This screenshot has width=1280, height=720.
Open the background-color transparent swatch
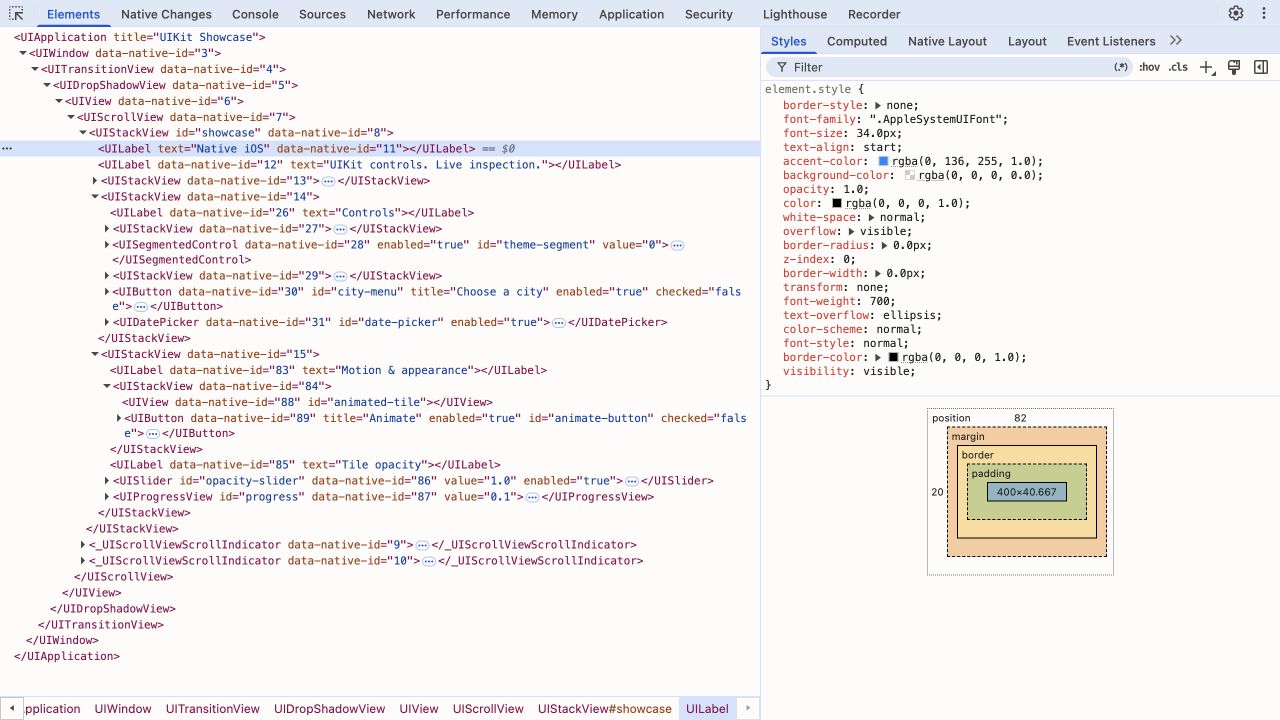pos(910,175)
